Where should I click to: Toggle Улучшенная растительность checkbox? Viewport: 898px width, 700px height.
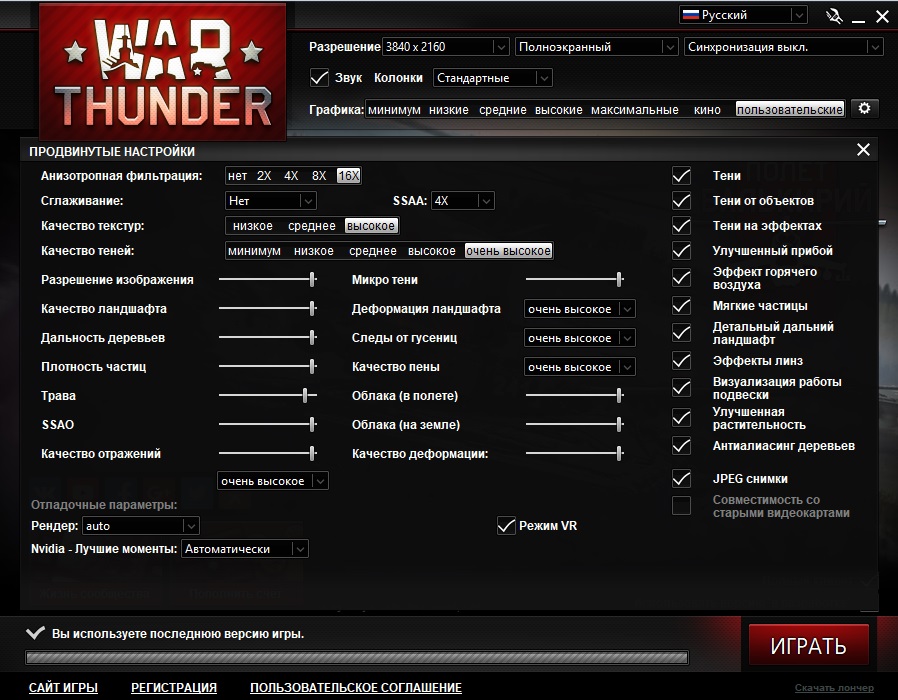tap(681, 418)
